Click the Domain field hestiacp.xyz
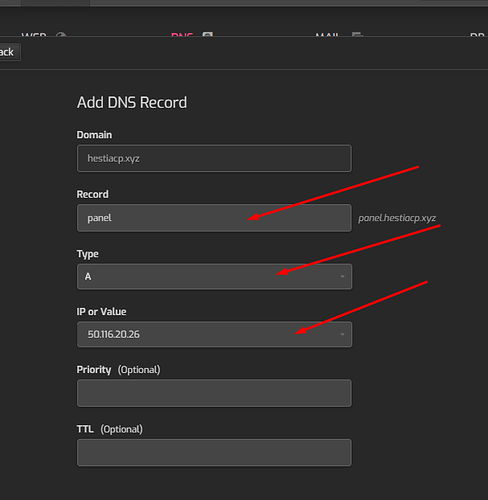 (x=214, y=158)
